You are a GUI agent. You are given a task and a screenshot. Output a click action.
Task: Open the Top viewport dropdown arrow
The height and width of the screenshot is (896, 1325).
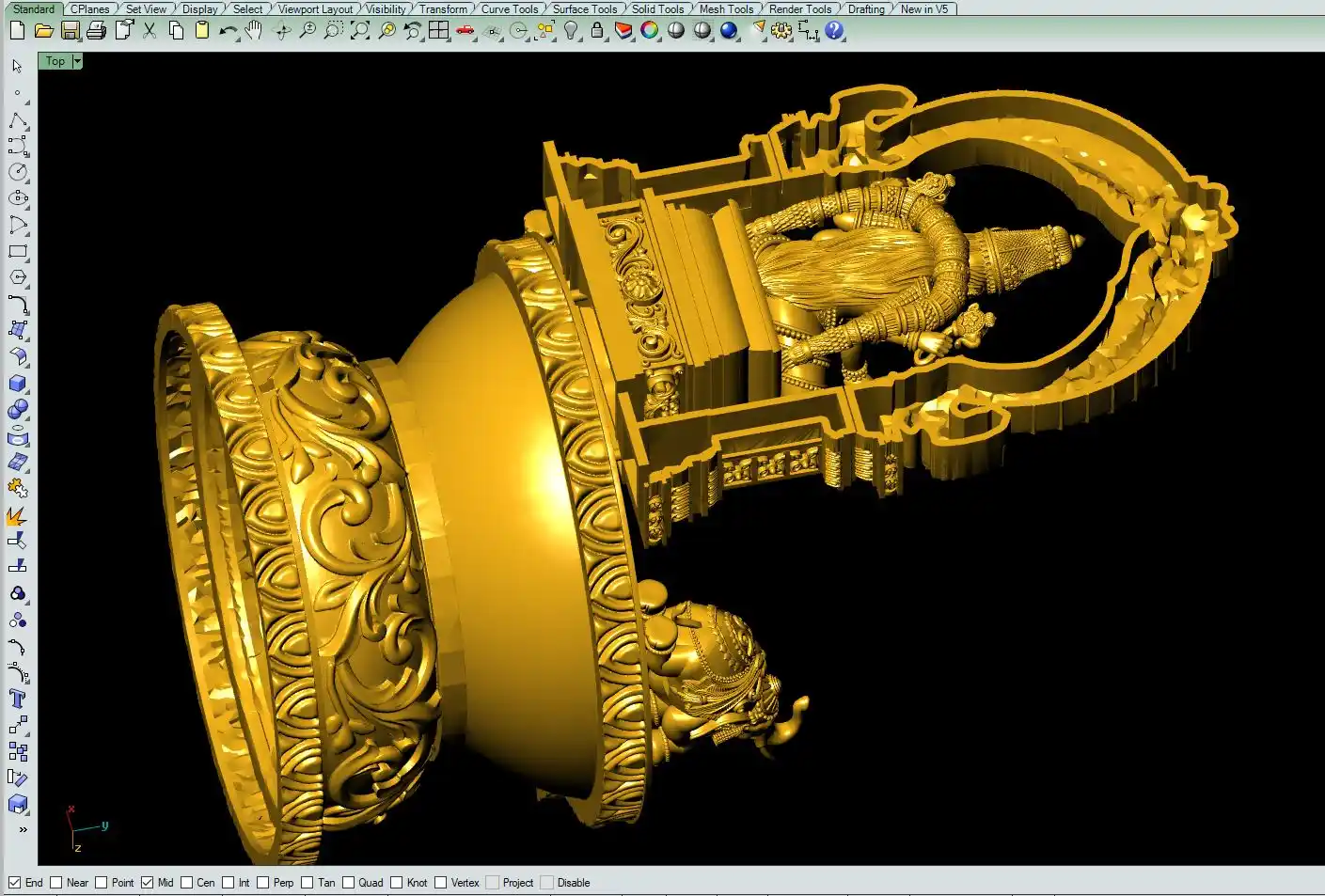click(x=77, y=61)
